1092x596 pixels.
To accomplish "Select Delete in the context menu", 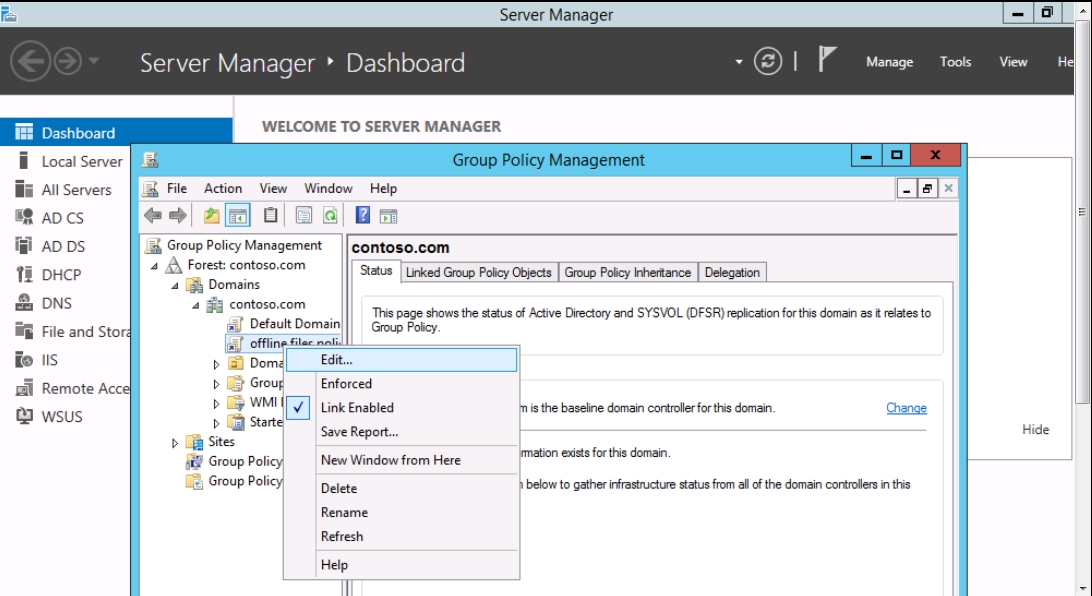I will coord(339,489).
